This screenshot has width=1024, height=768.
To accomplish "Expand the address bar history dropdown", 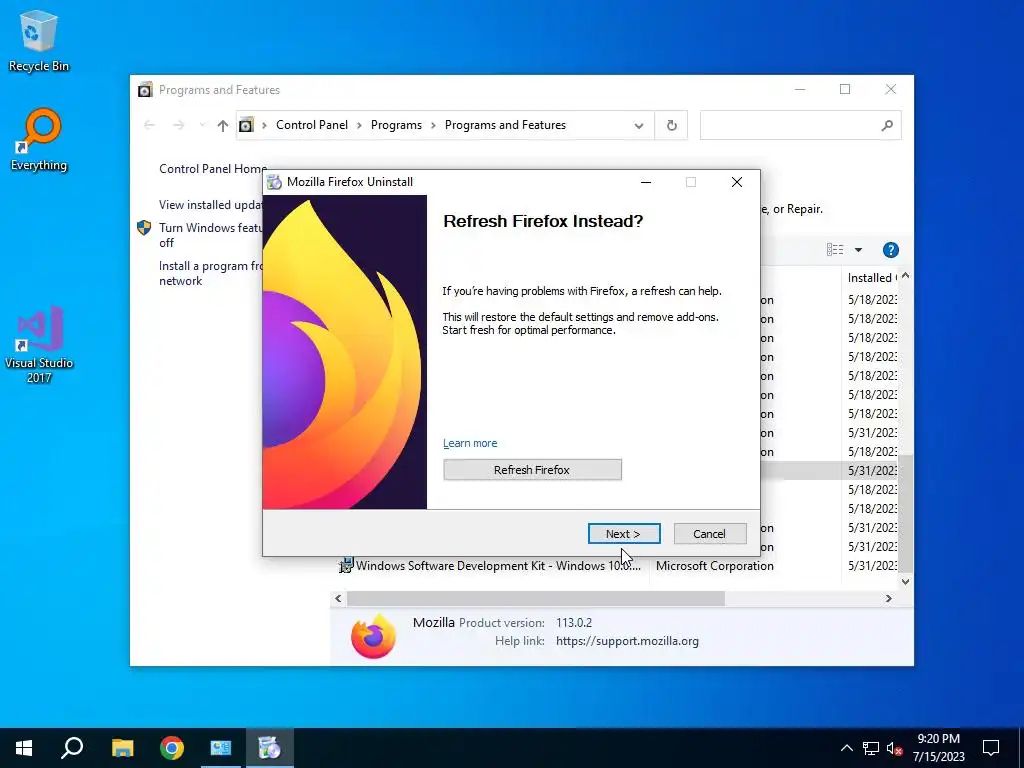I will tap(639, 125).
